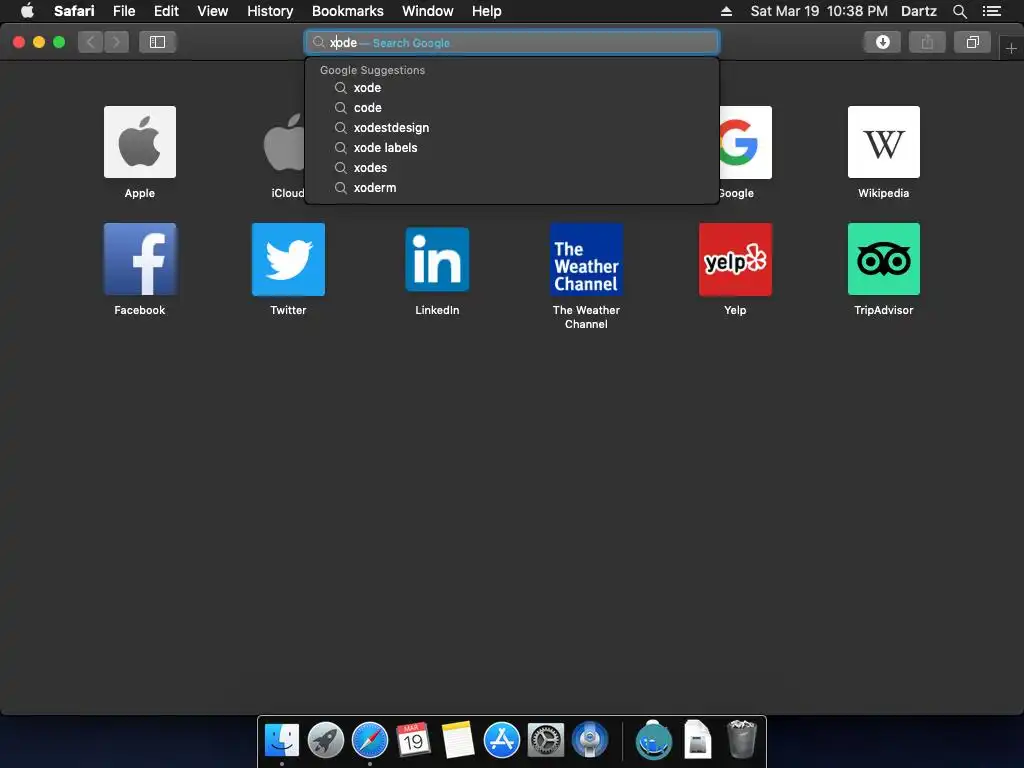Open the View menu
This screenshot has height=768, width=1024.
212,11
